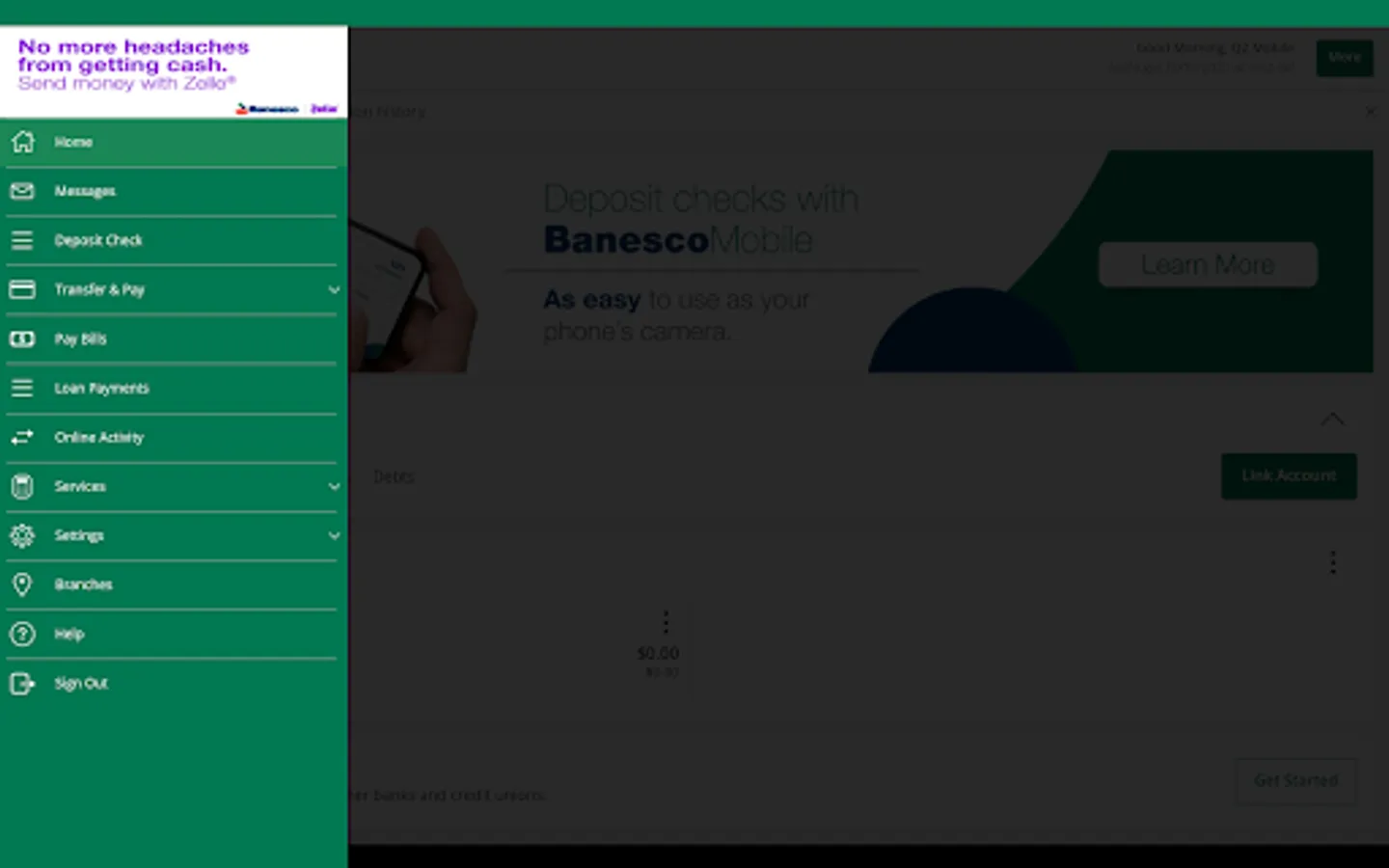Open three-dot menu below Link Account
The height and width of the screenshot is (868, 1389).
1333,562
